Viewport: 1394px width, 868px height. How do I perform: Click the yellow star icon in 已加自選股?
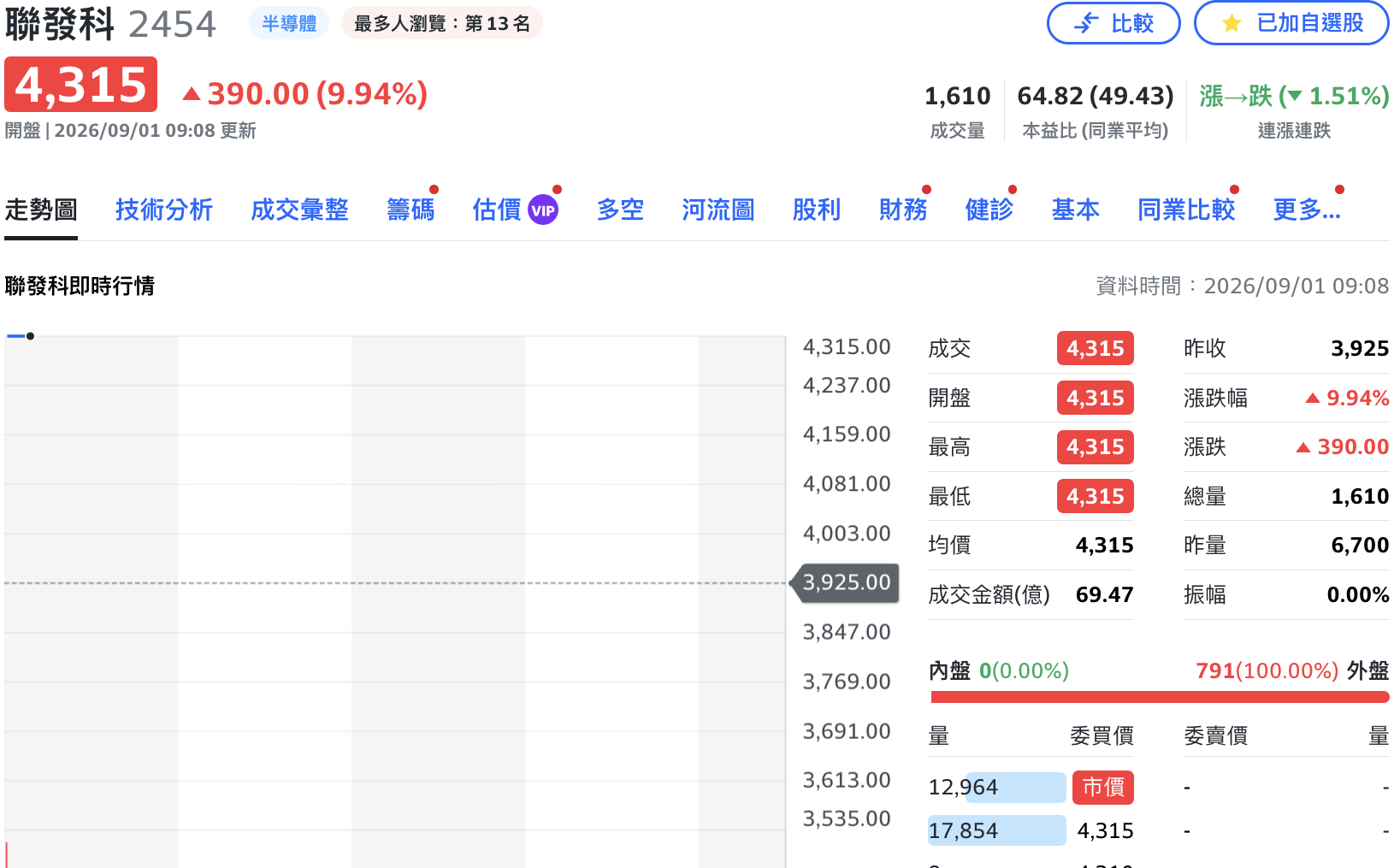pos(1232,23)
